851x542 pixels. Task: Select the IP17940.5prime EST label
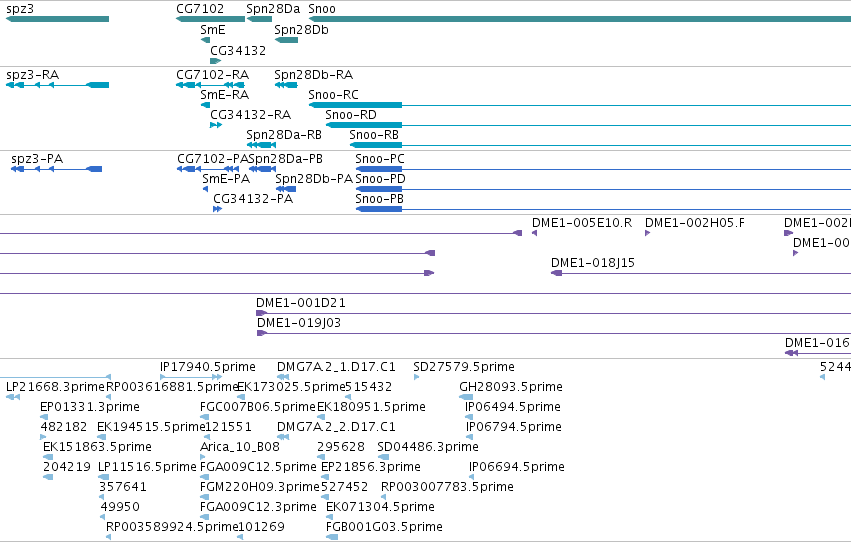pos(208,367)
